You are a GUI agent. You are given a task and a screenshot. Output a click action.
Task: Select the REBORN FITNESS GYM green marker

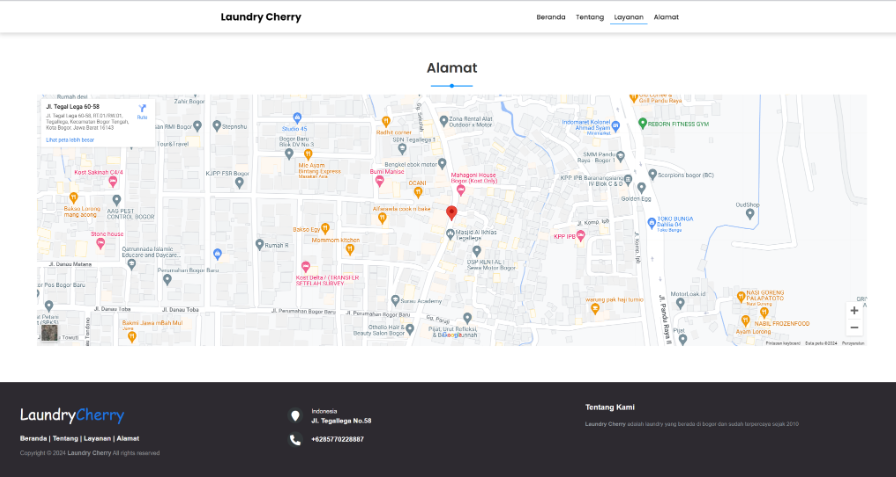coord(642,123)
